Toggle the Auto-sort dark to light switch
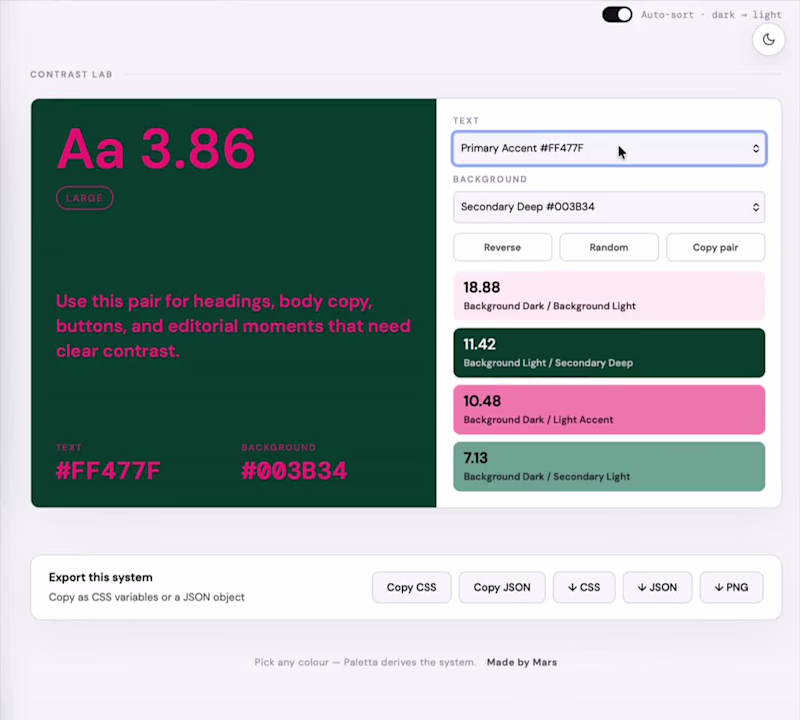Viewport: 800px width, 720px height. click(617, 14)
